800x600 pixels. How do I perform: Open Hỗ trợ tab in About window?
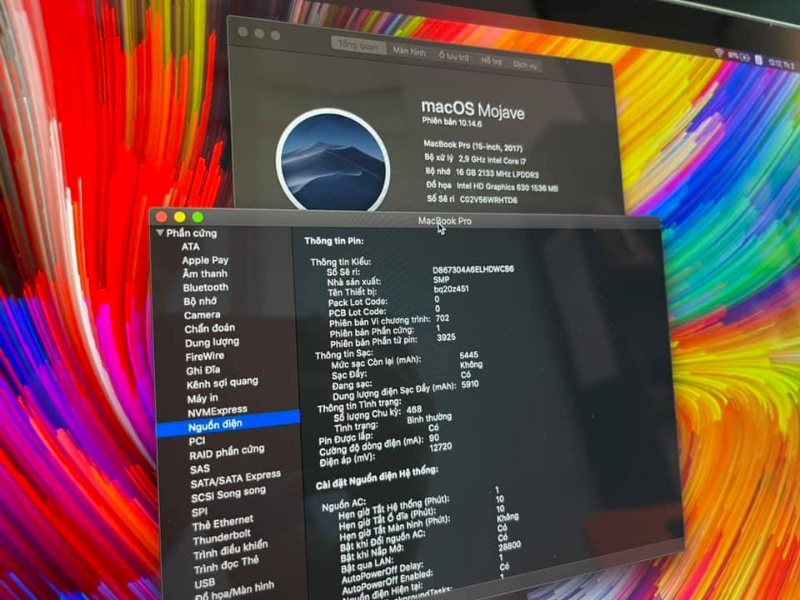click(491, 61)
